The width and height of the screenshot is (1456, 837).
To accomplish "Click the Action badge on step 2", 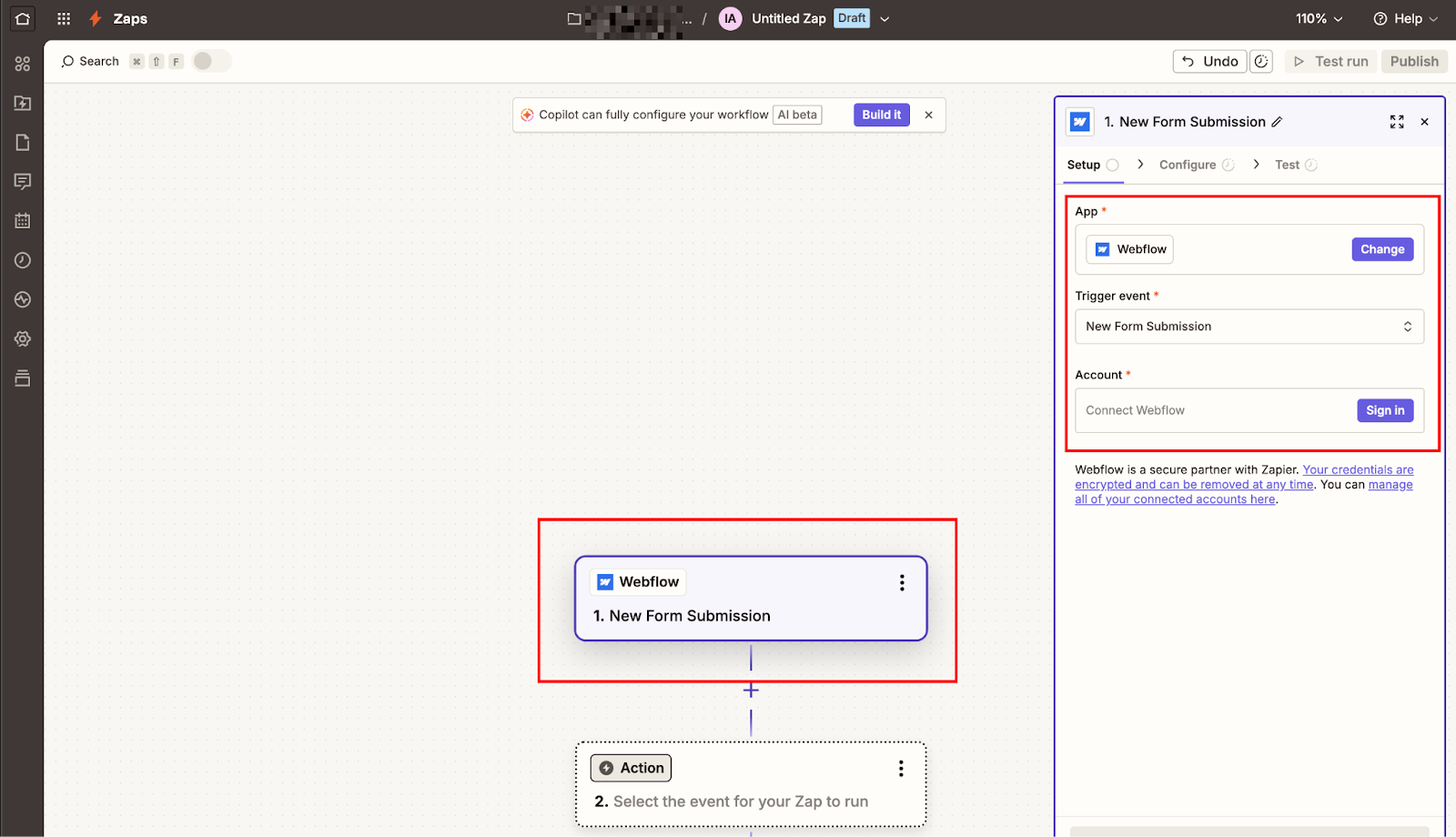I will click(631, 768).
